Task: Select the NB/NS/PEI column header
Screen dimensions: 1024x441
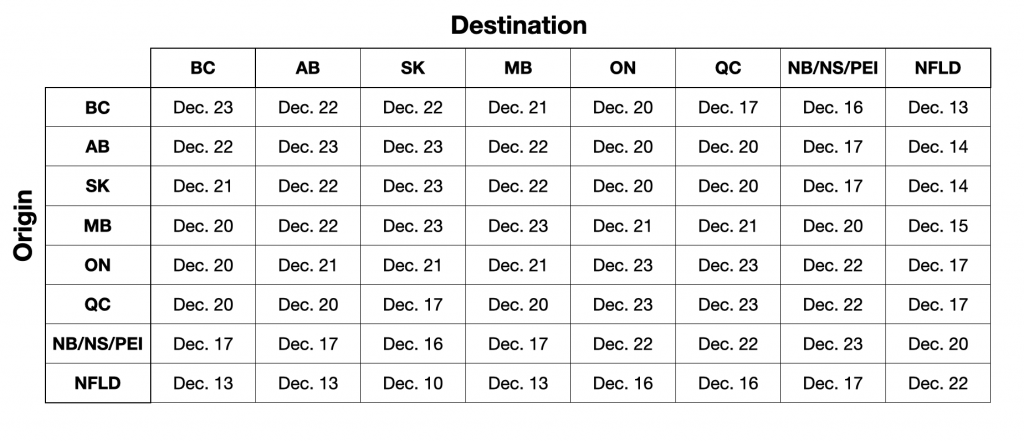Action: (833, 68)
